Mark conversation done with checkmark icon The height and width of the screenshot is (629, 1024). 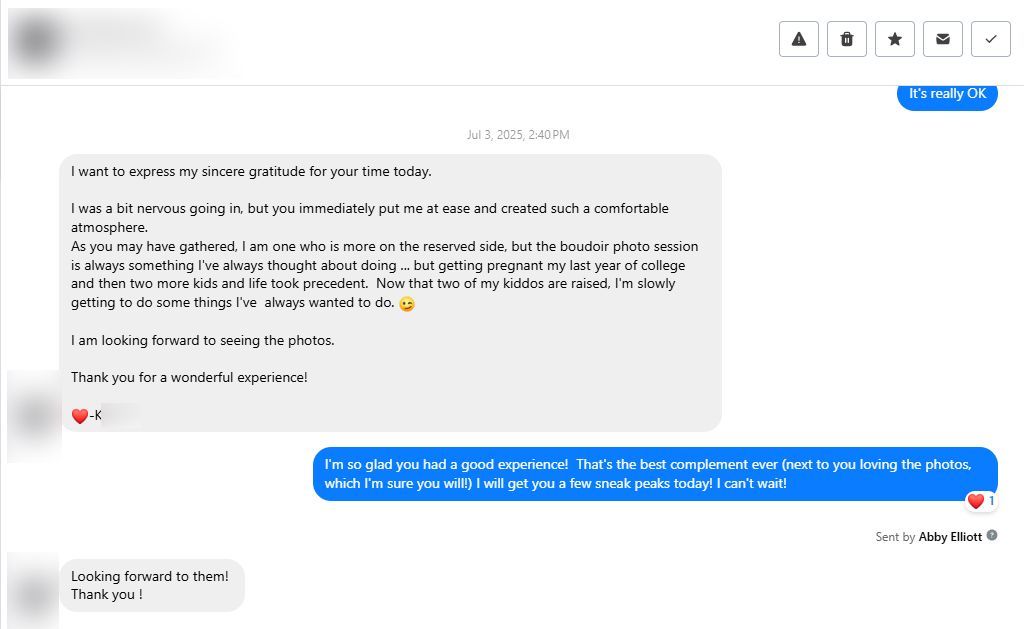[x=991, y=39]
